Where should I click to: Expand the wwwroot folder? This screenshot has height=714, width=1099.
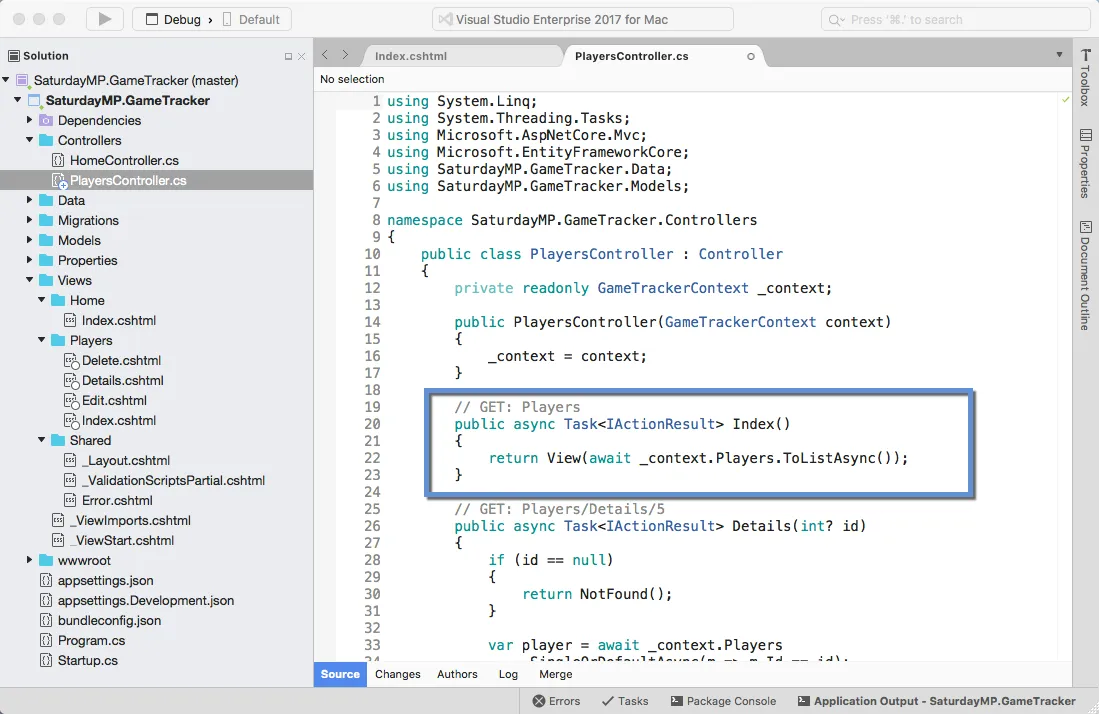click(x=29, y=560)
